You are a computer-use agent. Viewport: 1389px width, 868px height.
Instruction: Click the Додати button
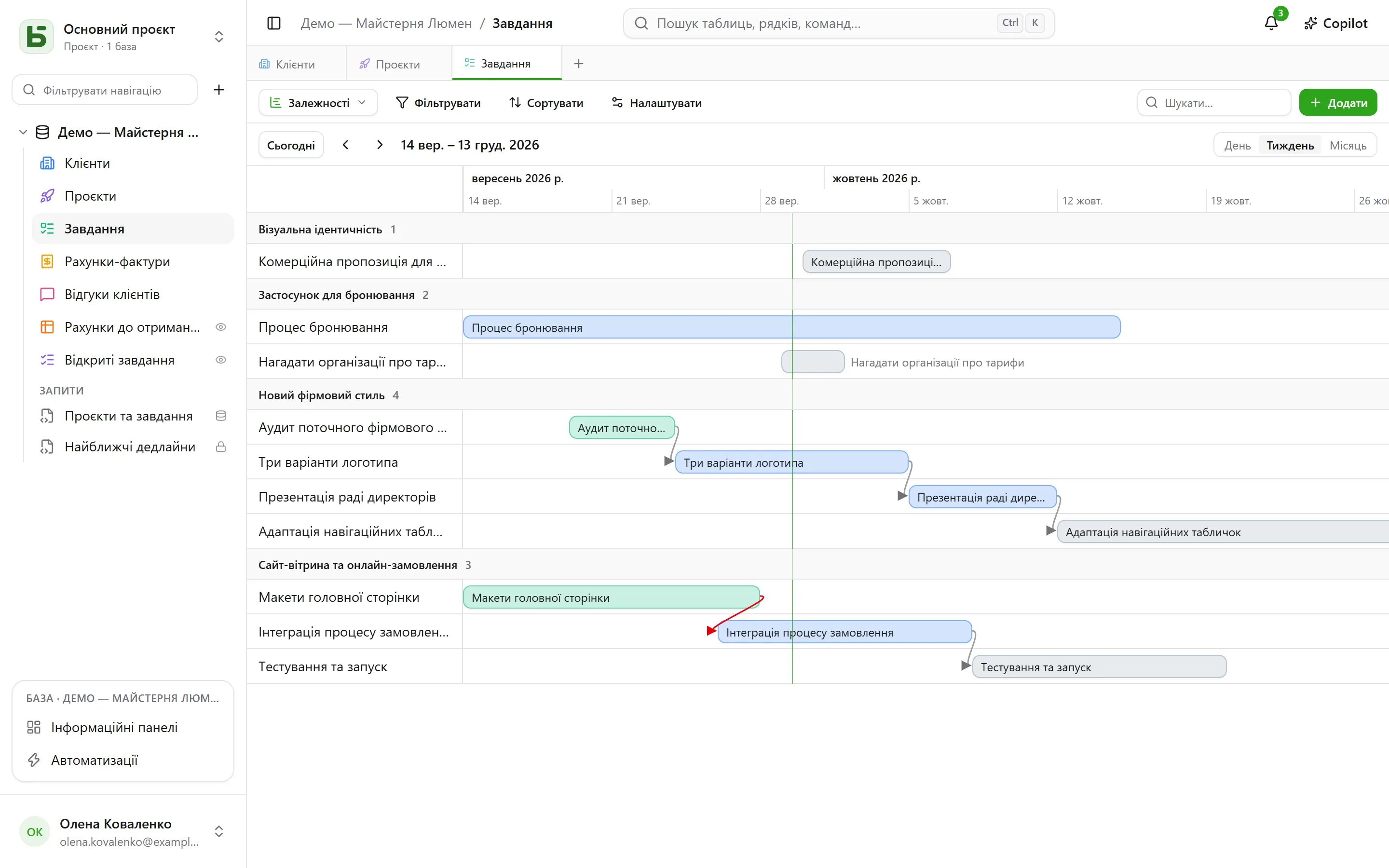point(1338,103)
